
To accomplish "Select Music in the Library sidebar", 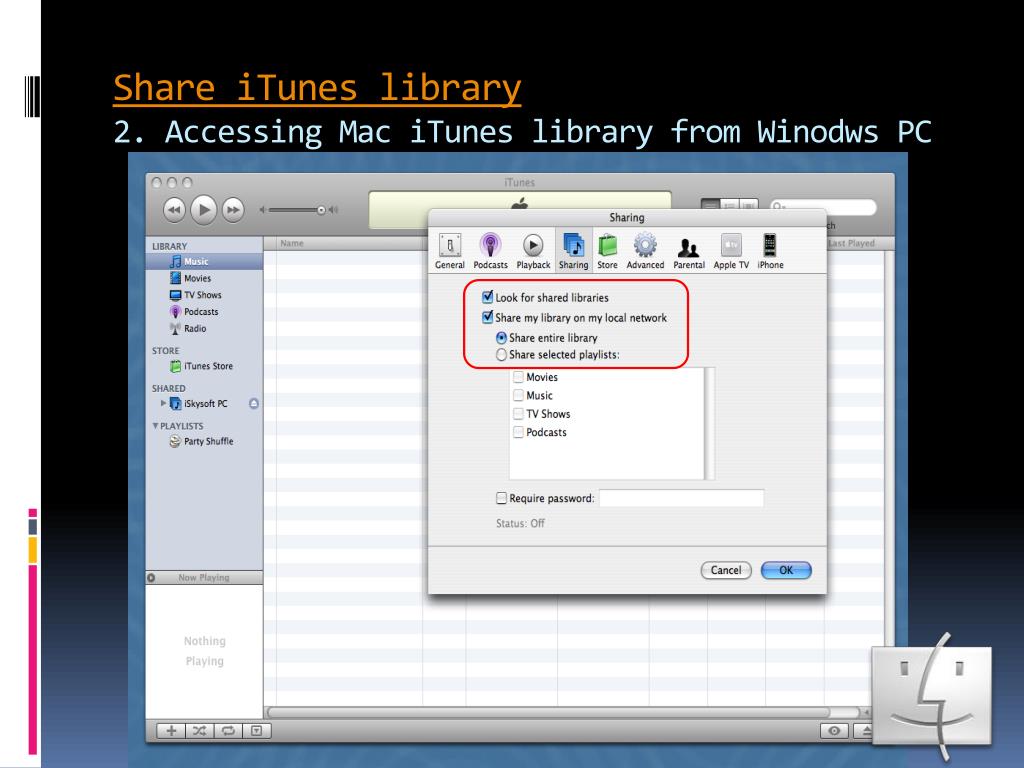I will 204,261.
